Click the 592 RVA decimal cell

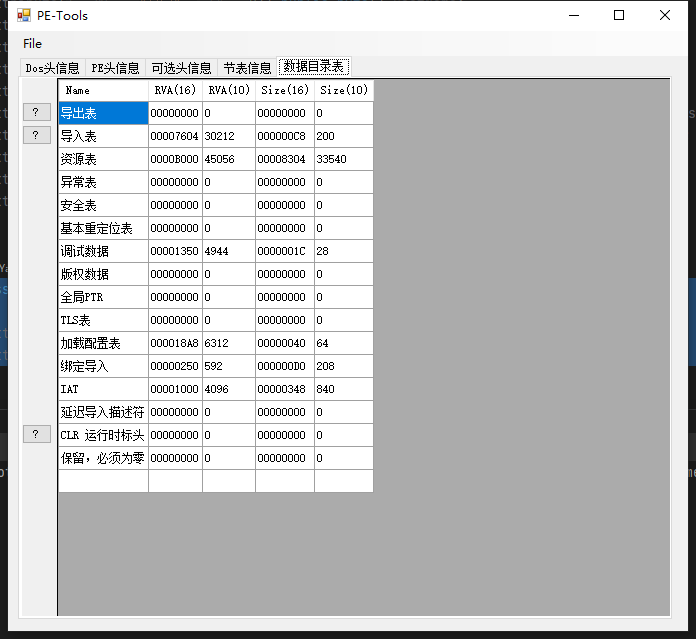229,366
